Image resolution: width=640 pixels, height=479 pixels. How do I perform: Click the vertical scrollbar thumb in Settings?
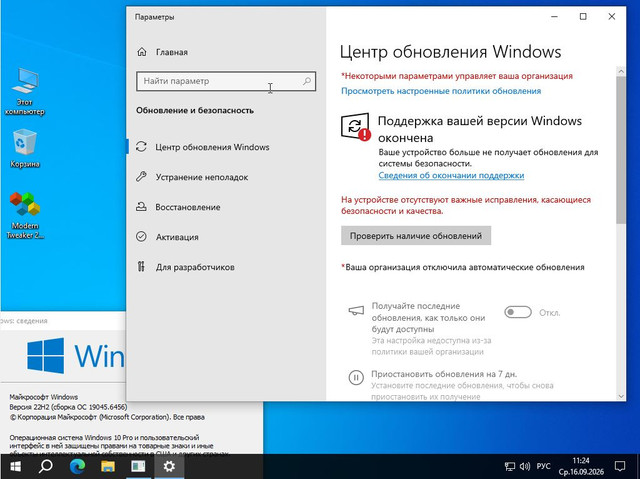point(621,149)
